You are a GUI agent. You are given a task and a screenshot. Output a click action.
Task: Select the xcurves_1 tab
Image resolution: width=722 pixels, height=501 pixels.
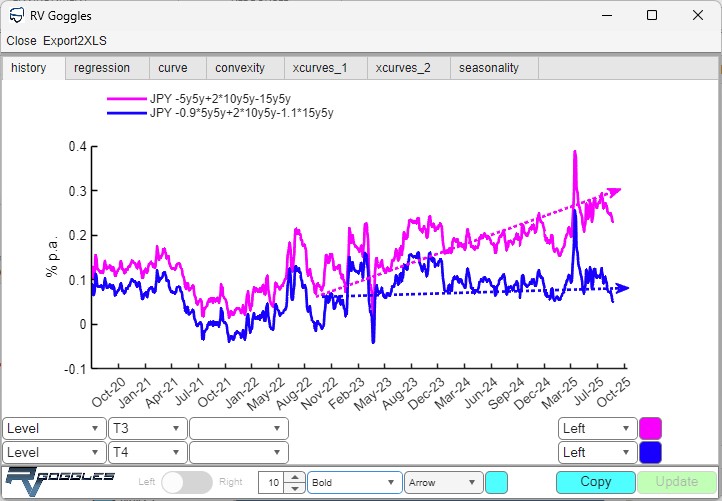(x=320, y=68)
